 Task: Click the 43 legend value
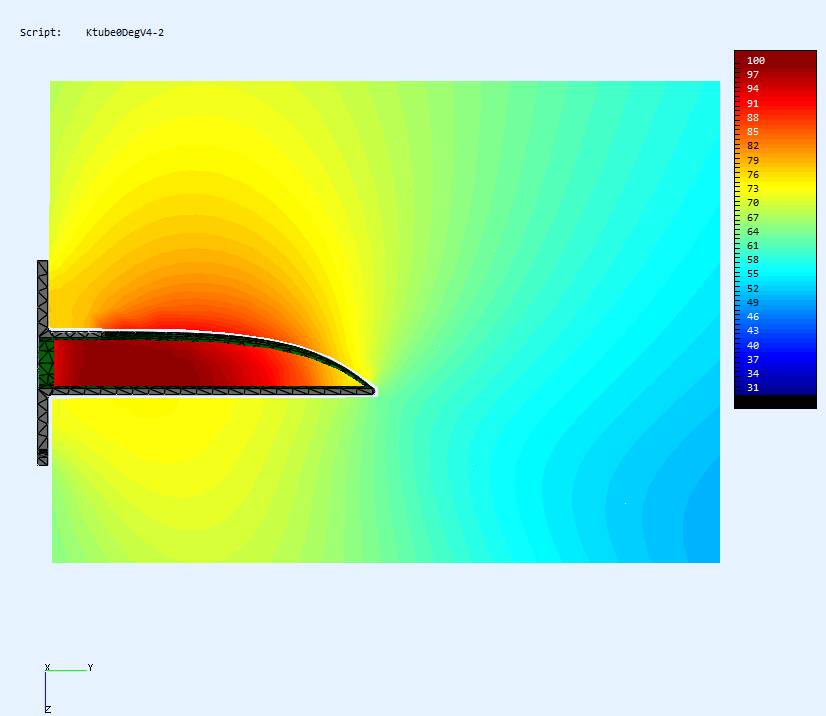[x=753, y=331]
